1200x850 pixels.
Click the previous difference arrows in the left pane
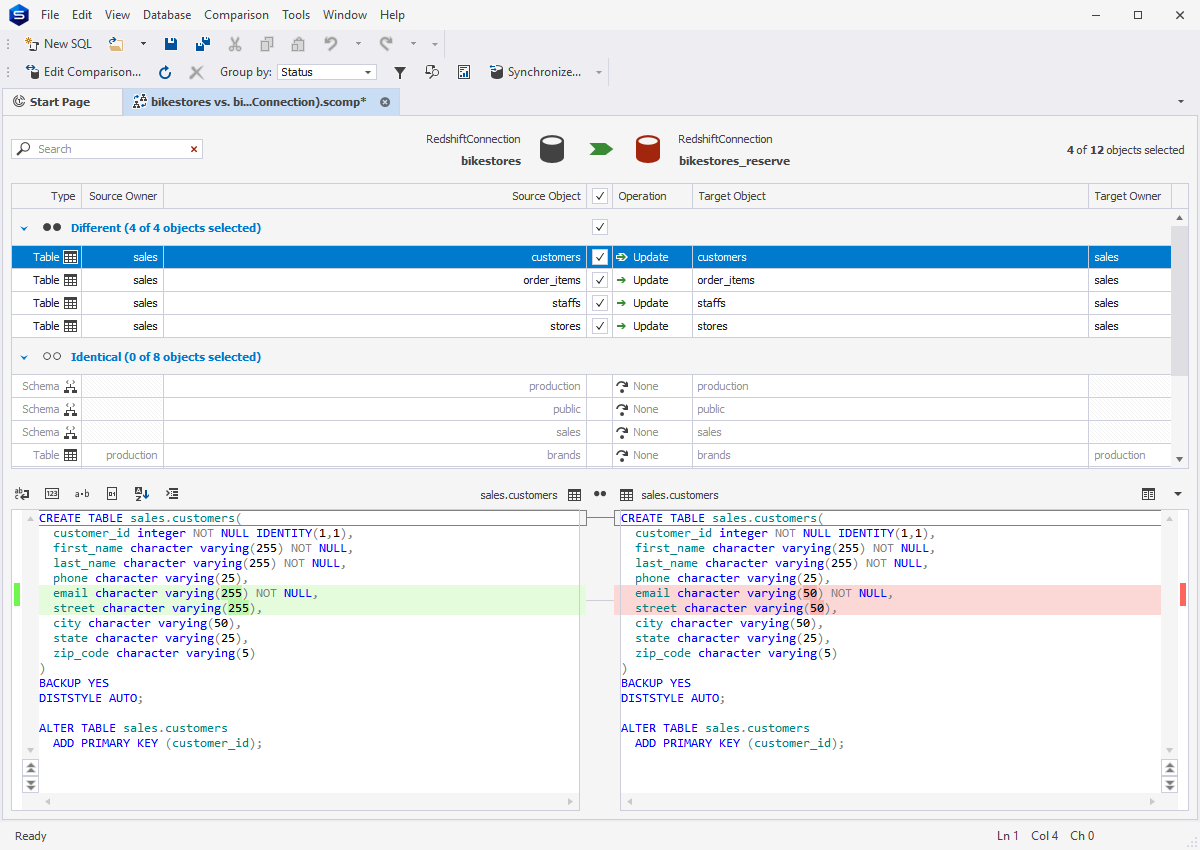click(30, 768)
